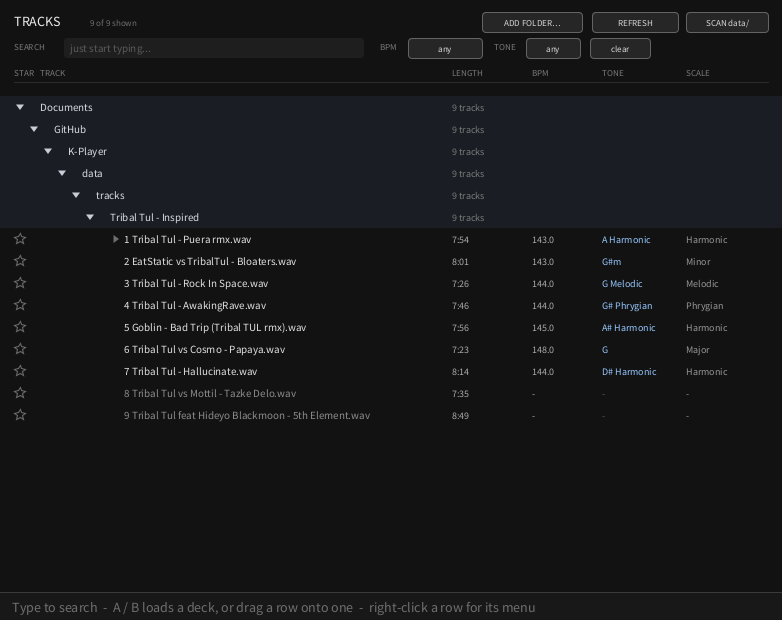Click the A Harmonic tone link
Image resolution: width=782 pixels, height=620 pixels.
(626, 239)
